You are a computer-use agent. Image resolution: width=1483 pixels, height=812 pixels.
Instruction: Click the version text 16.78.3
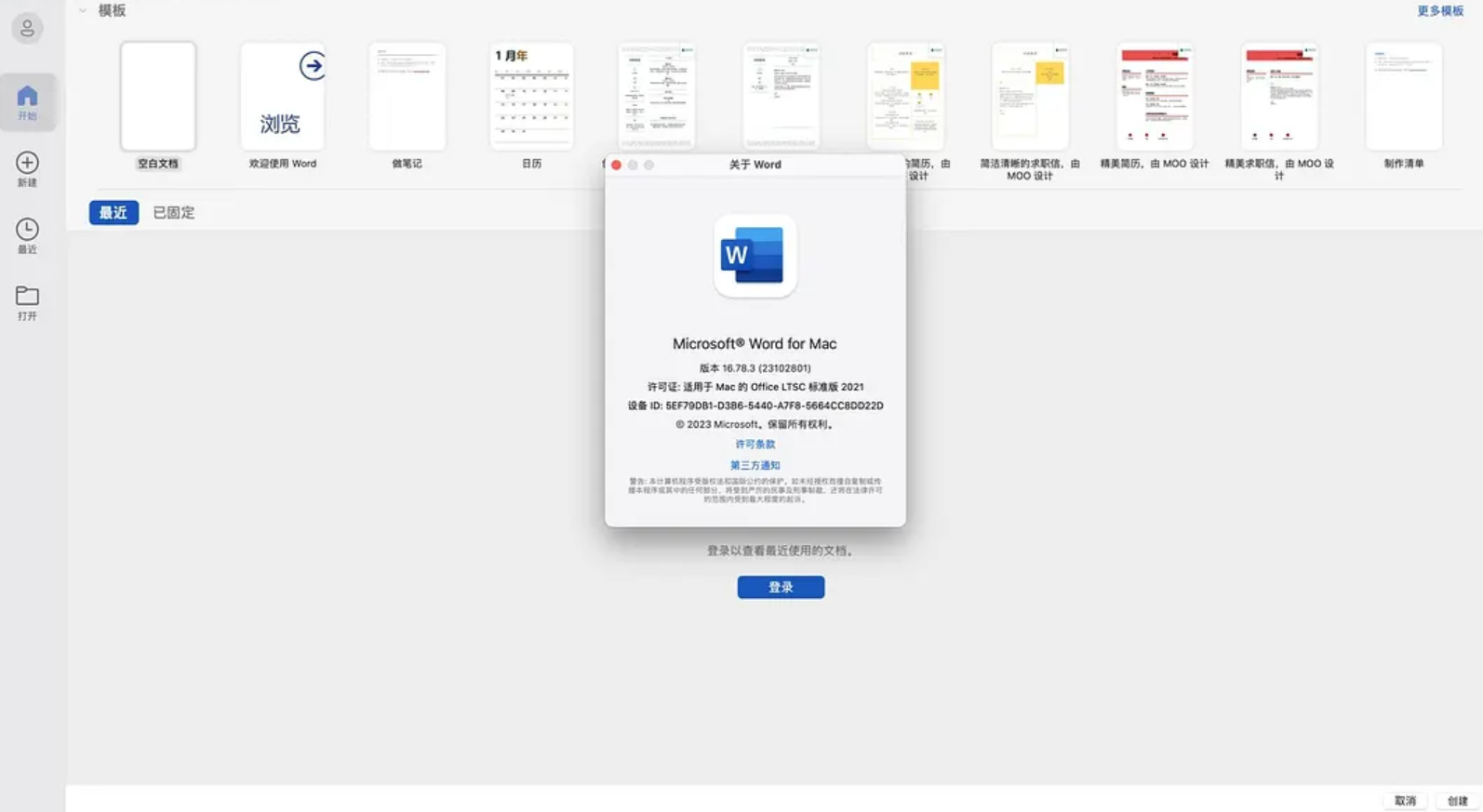click(x=755, y=368)
